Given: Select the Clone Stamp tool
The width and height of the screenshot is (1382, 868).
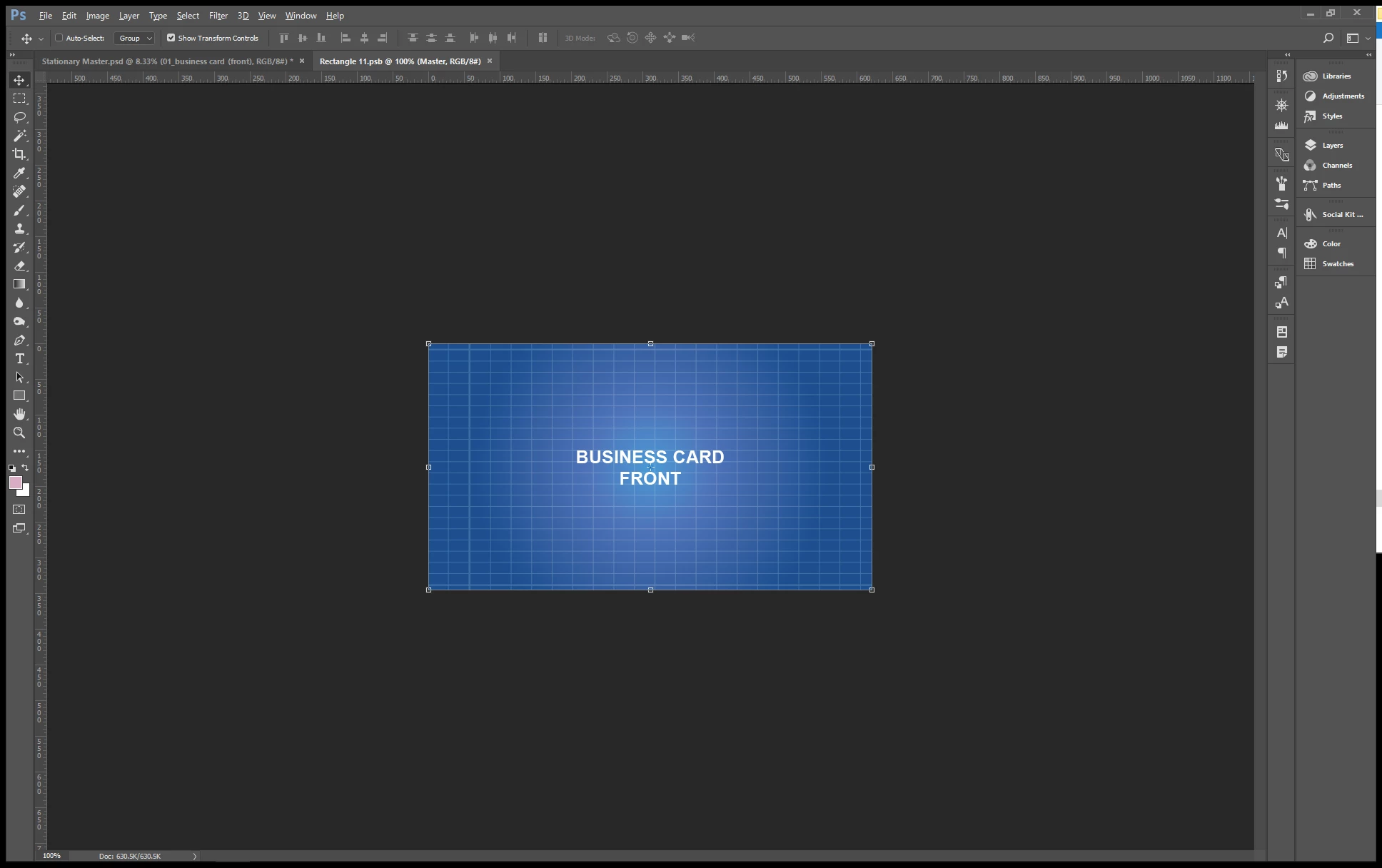Looking at the screenshot, I should click(x=19, y=228).
